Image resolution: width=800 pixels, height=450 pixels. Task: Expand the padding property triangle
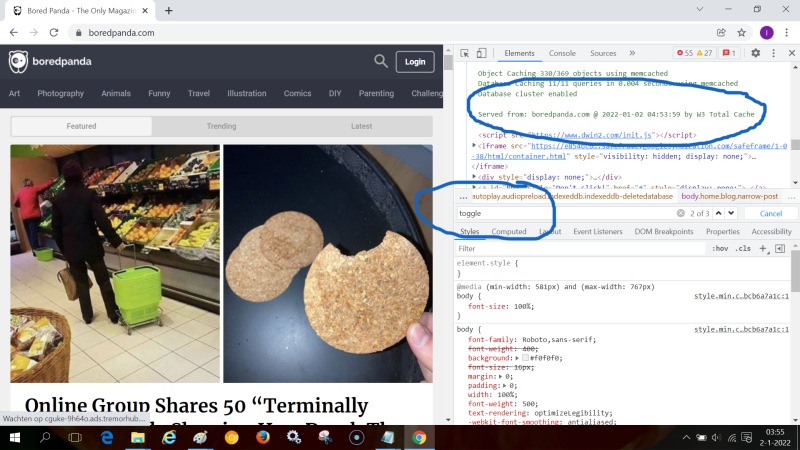click(x=504, y=386)
